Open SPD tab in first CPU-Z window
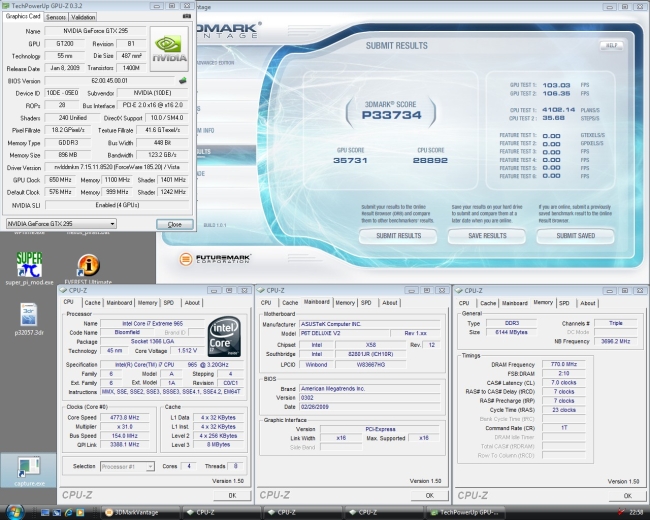 coord(169,303)
